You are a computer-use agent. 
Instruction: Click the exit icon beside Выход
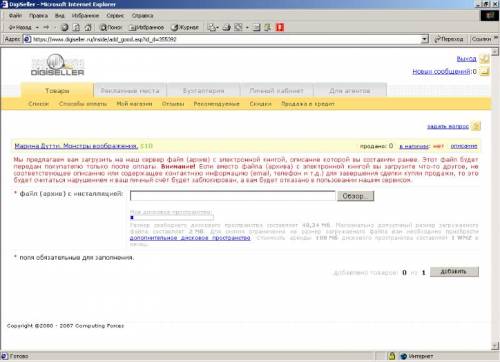point(484,59)
